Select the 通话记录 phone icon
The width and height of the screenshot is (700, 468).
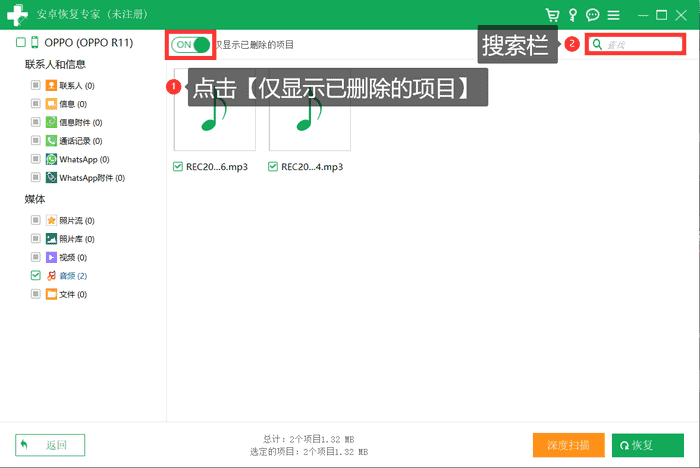51,141
